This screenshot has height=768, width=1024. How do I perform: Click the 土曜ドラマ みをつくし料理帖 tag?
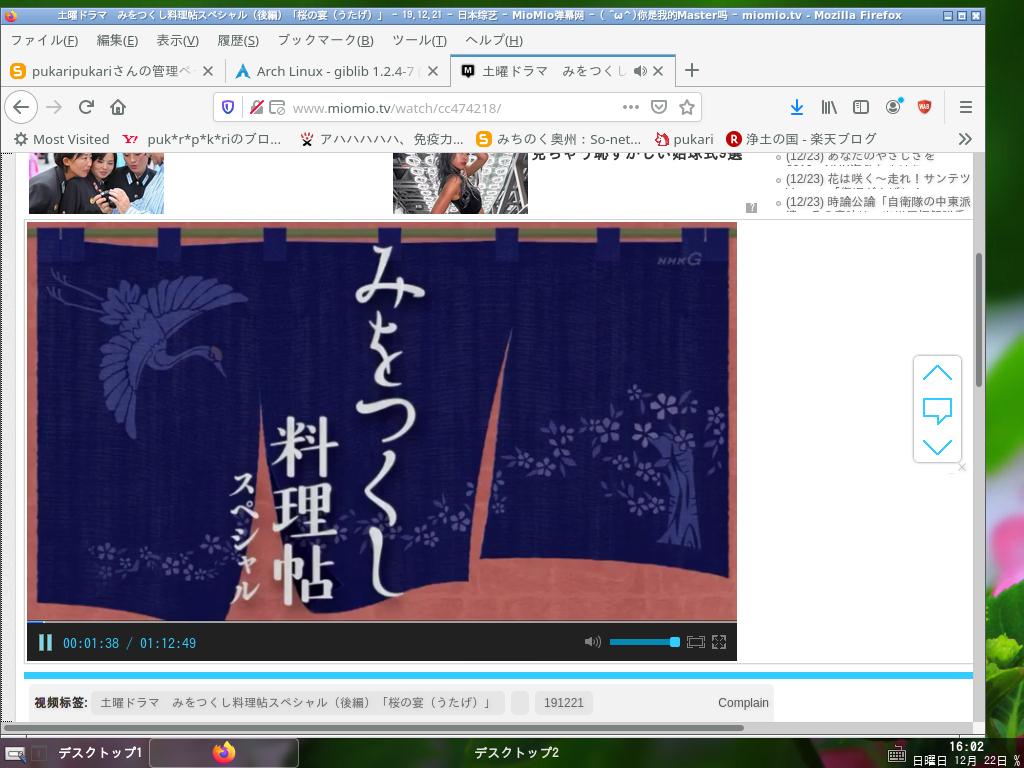298,703
